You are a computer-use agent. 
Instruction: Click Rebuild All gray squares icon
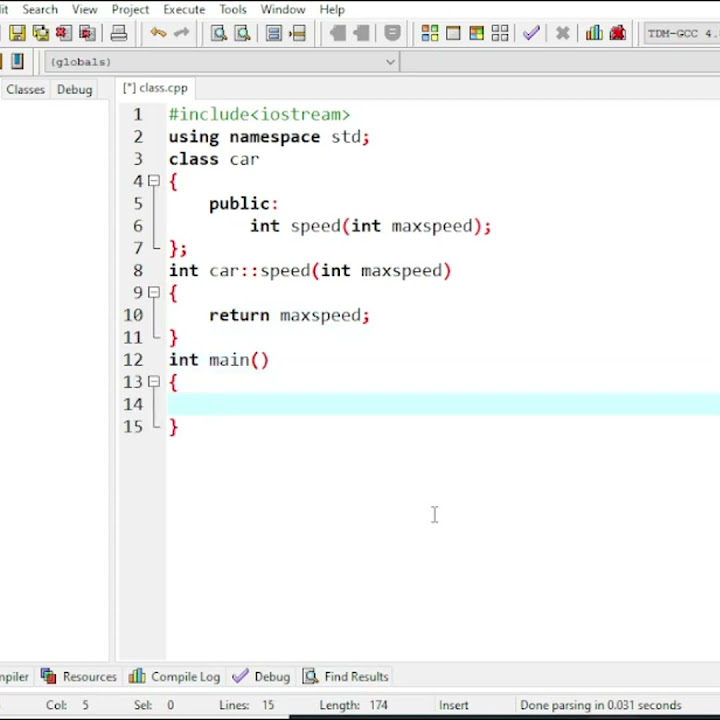(500, 33)
